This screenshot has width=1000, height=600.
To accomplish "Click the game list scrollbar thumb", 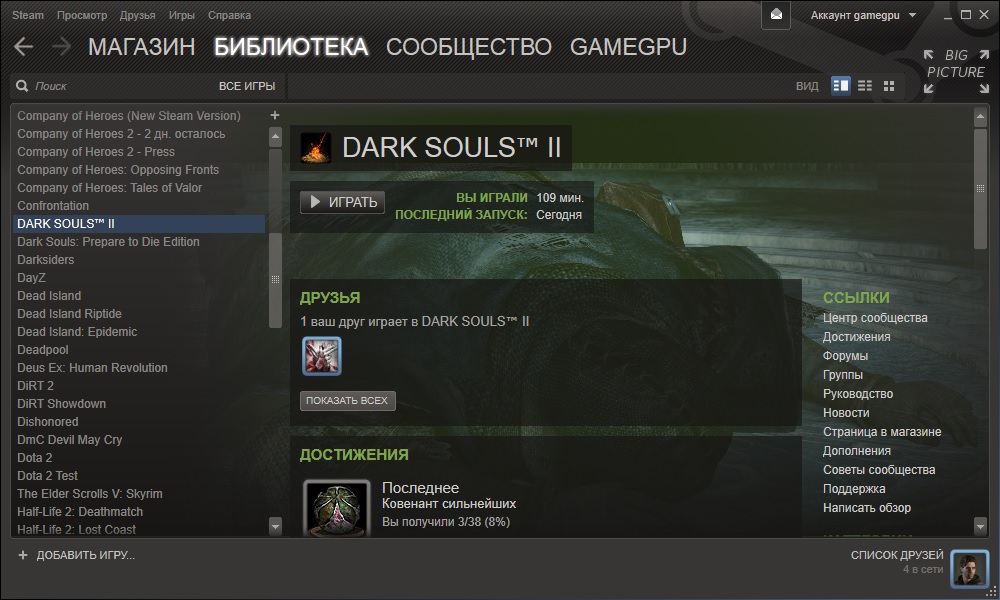I will (x=276, y=281).
